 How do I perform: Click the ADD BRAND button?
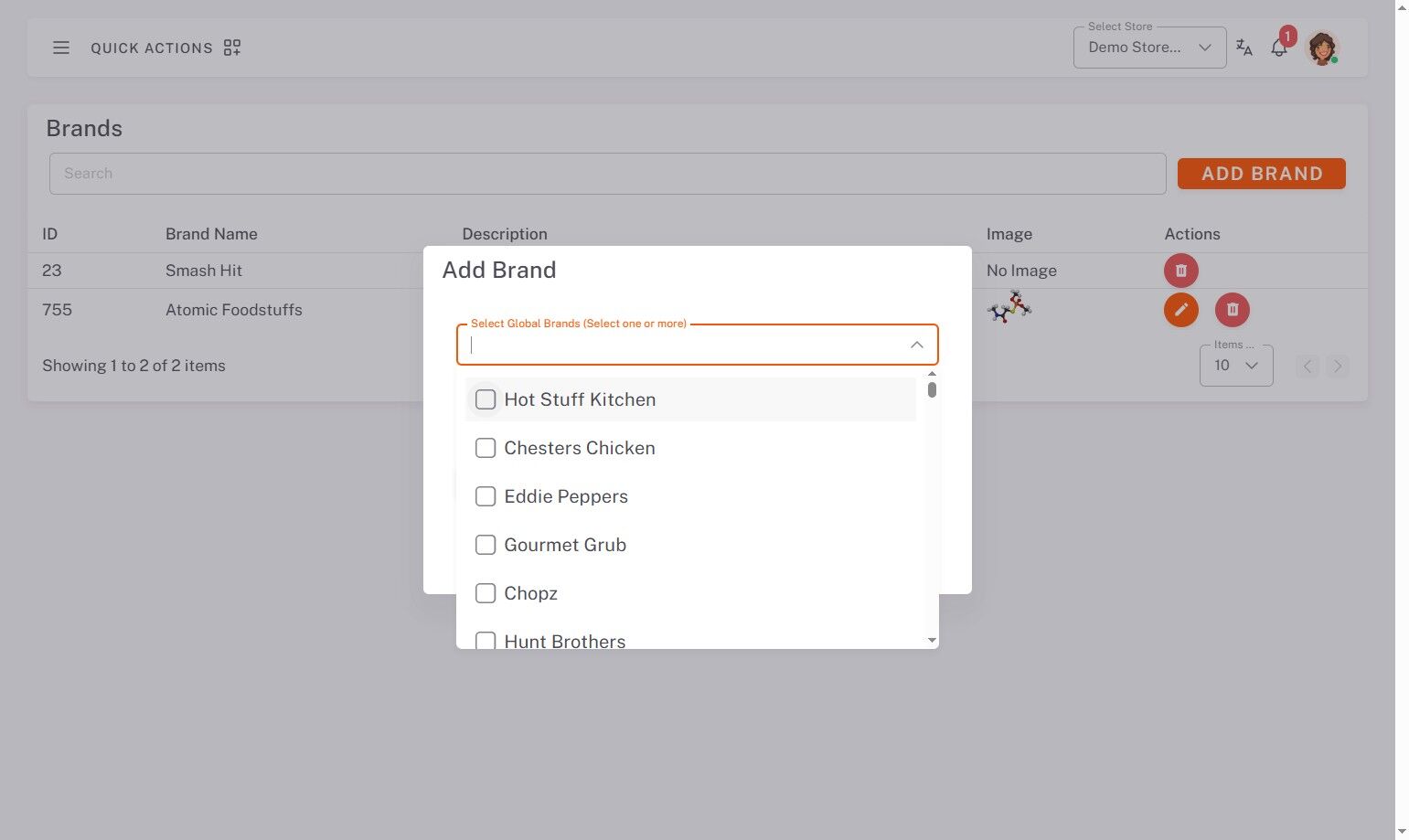1261,174
